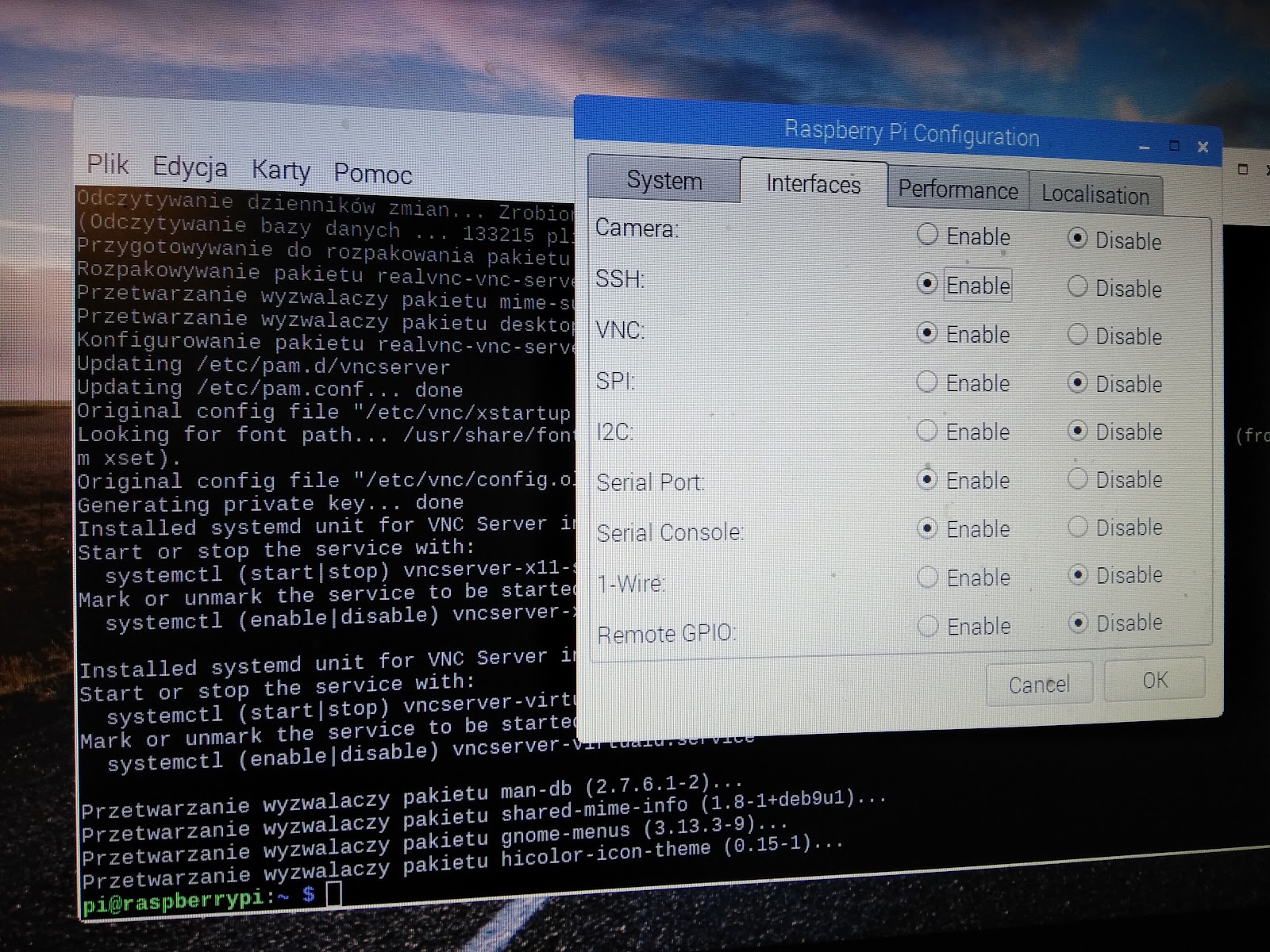Click the '1-Wire:' label
Screen dimensions: 1270x952
click(632, 583)
